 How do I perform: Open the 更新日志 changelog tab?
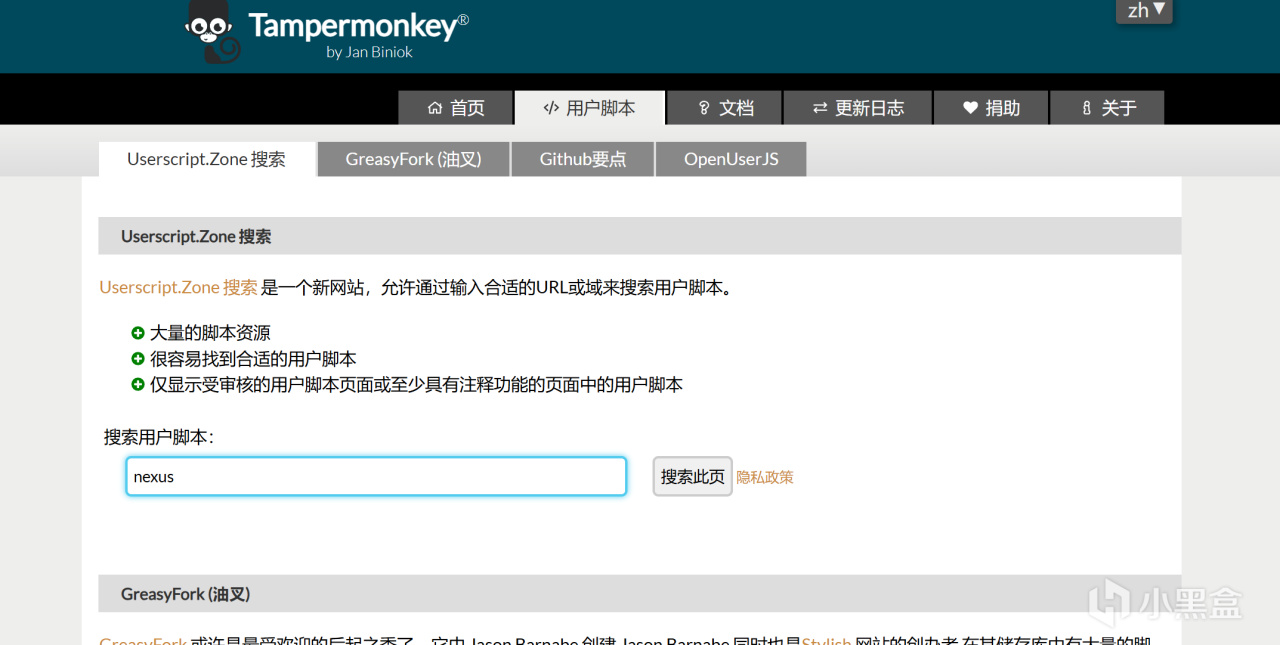(858, 108)
